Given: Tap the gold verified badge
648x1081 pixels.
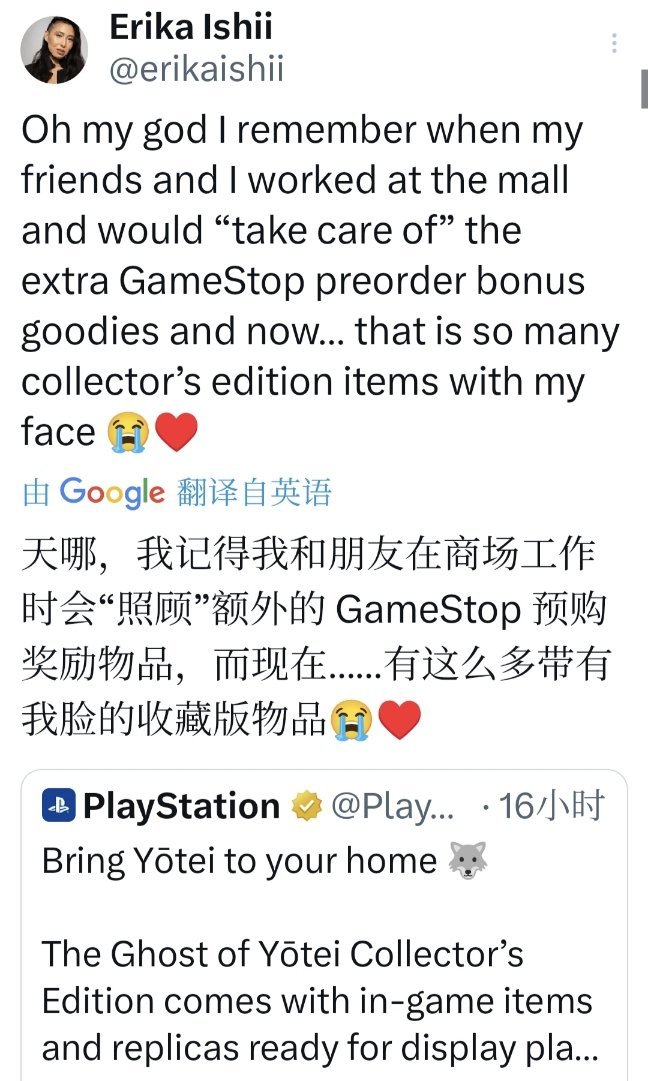Looking at the screenshot, I should click(306, 806).
